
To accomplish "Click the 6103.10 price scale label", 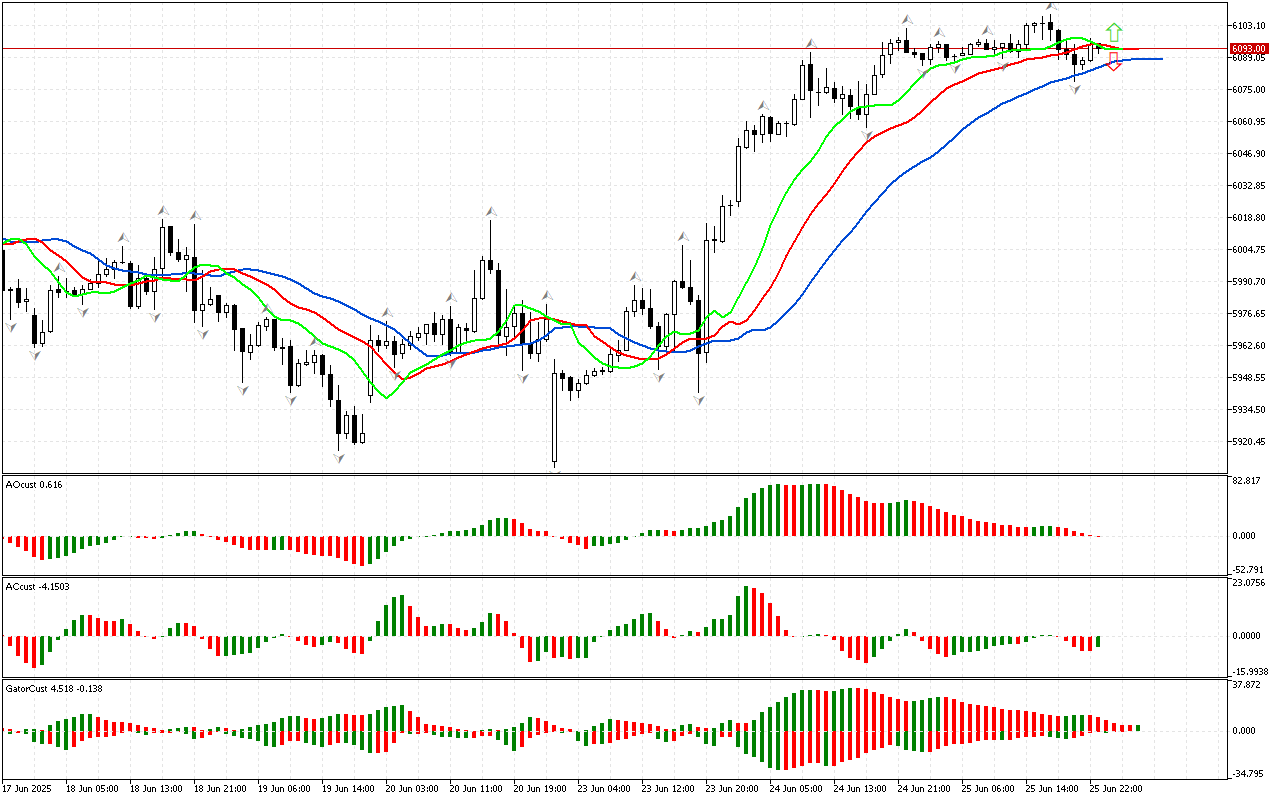I will (1248, 25).
